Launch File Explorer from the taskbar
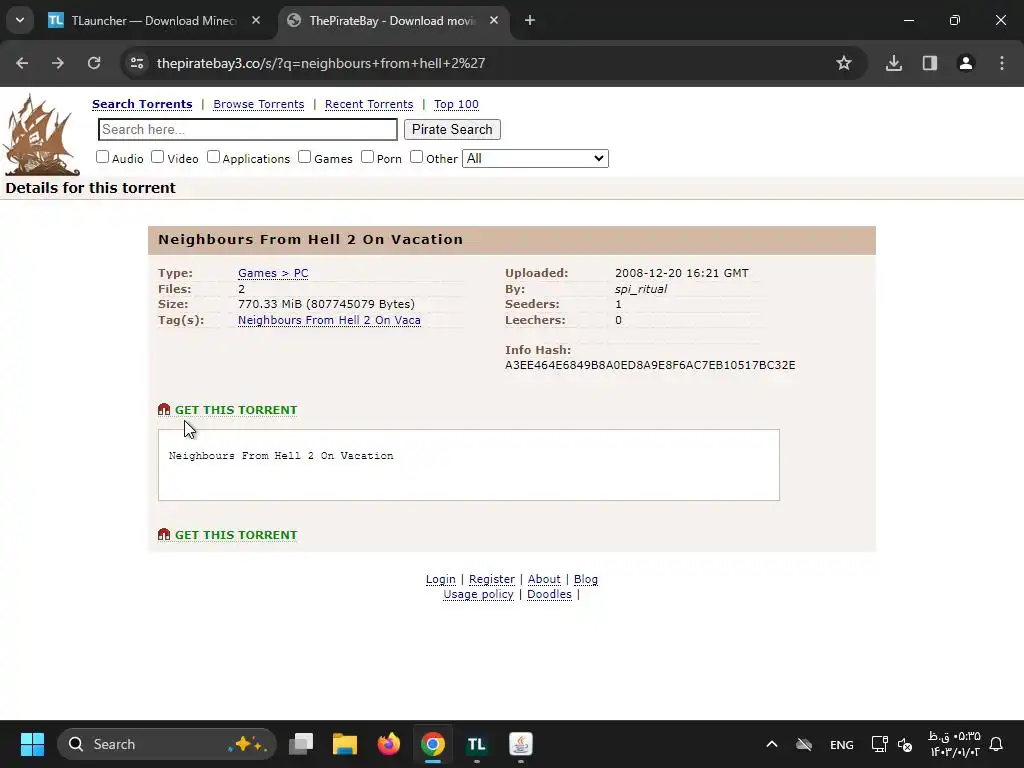Image resolution: width=1024 pixels, height=768 pixels. tap(345, 744)
